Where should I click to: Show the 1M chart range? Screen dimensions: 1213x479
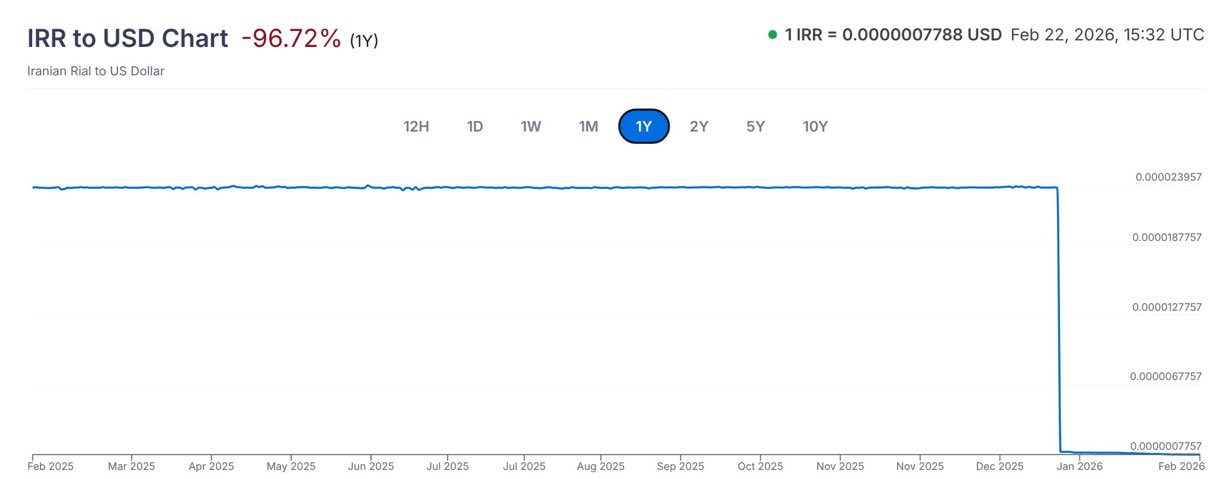tap(588, 126)
